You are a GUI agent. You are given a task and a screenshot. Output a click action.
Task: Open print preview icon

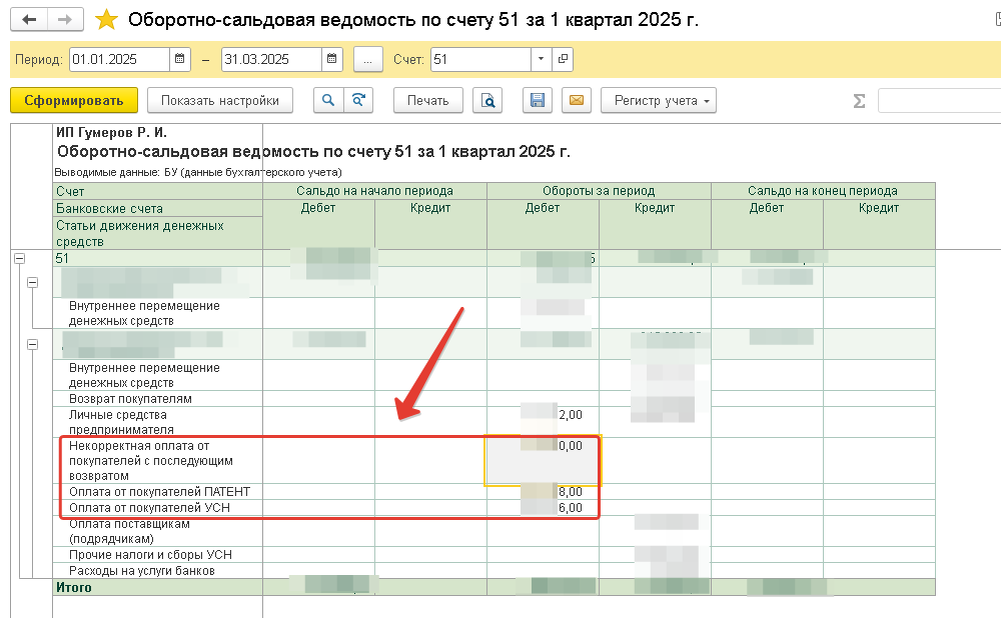488,100
